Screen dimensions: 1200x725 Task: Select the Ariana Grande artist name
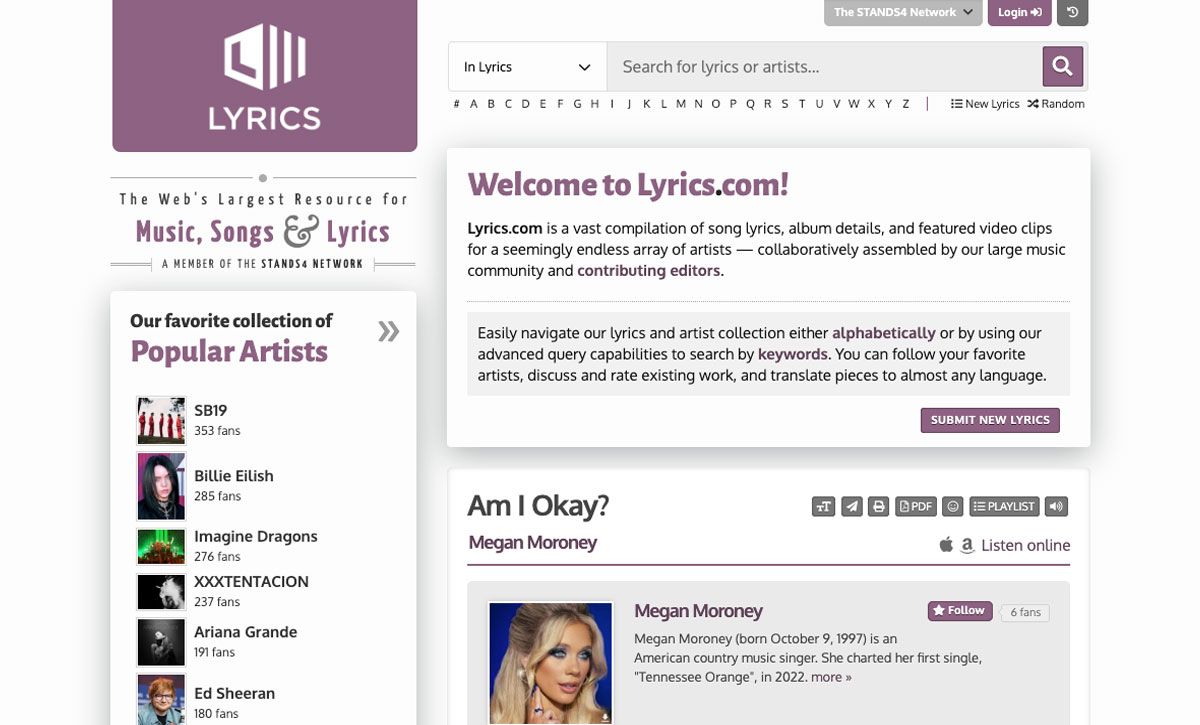[246, 632]
